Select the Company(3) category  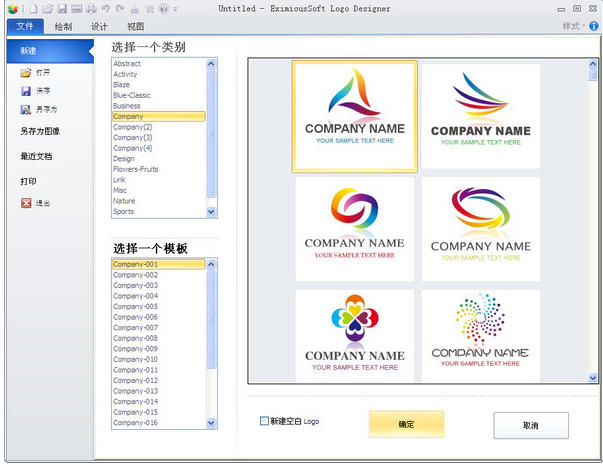pyautogui.click(x=159, y=138)
